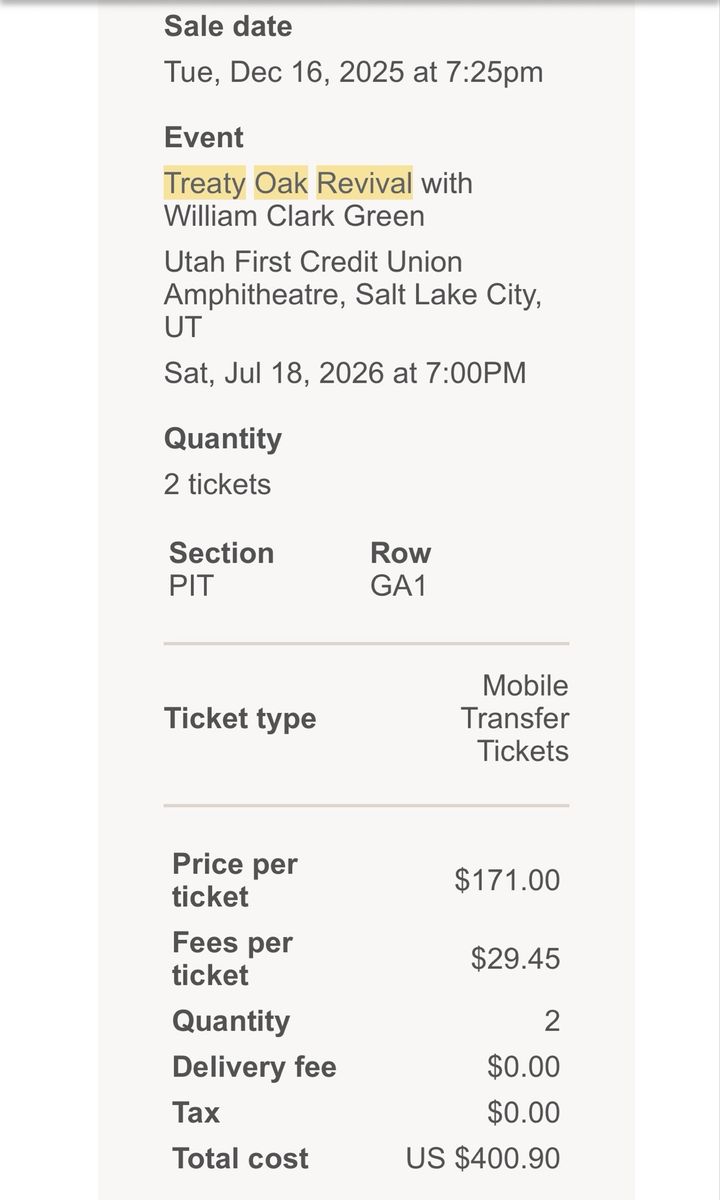Image resolution: width=720 pixels, height=1200 pixels.
Task: Click the 2 tickets quantity text
Action: (217, 485)
